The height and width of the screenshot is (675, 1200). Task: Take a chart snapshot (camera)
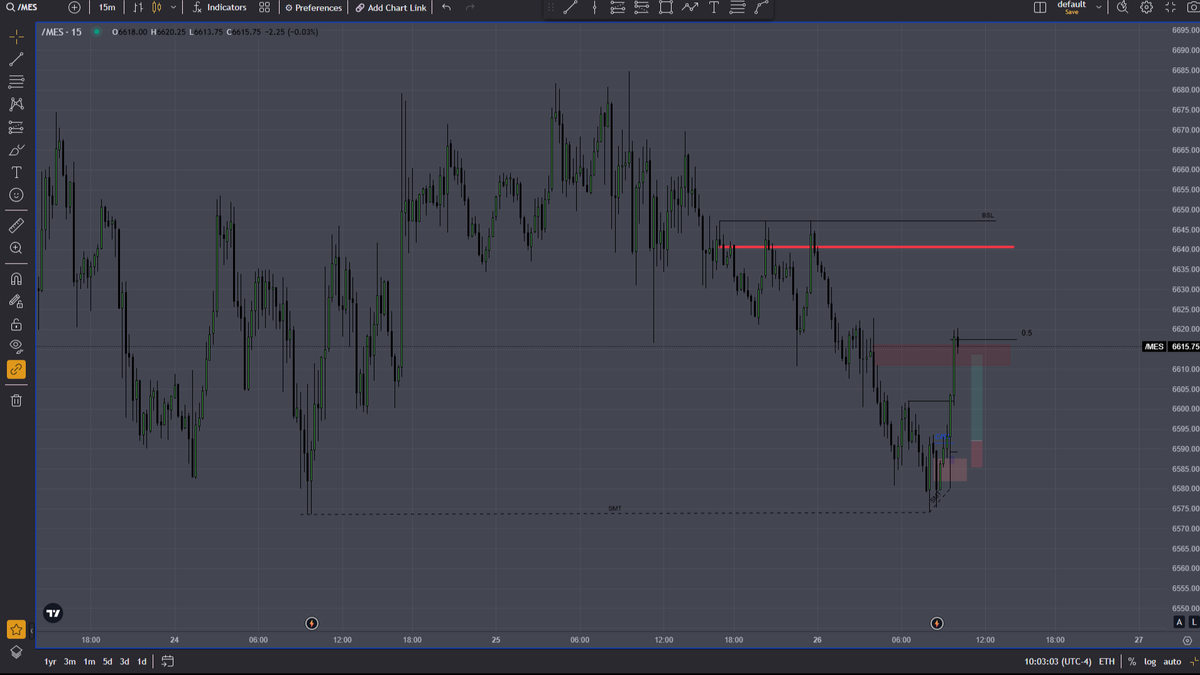tap(1192, 7)
